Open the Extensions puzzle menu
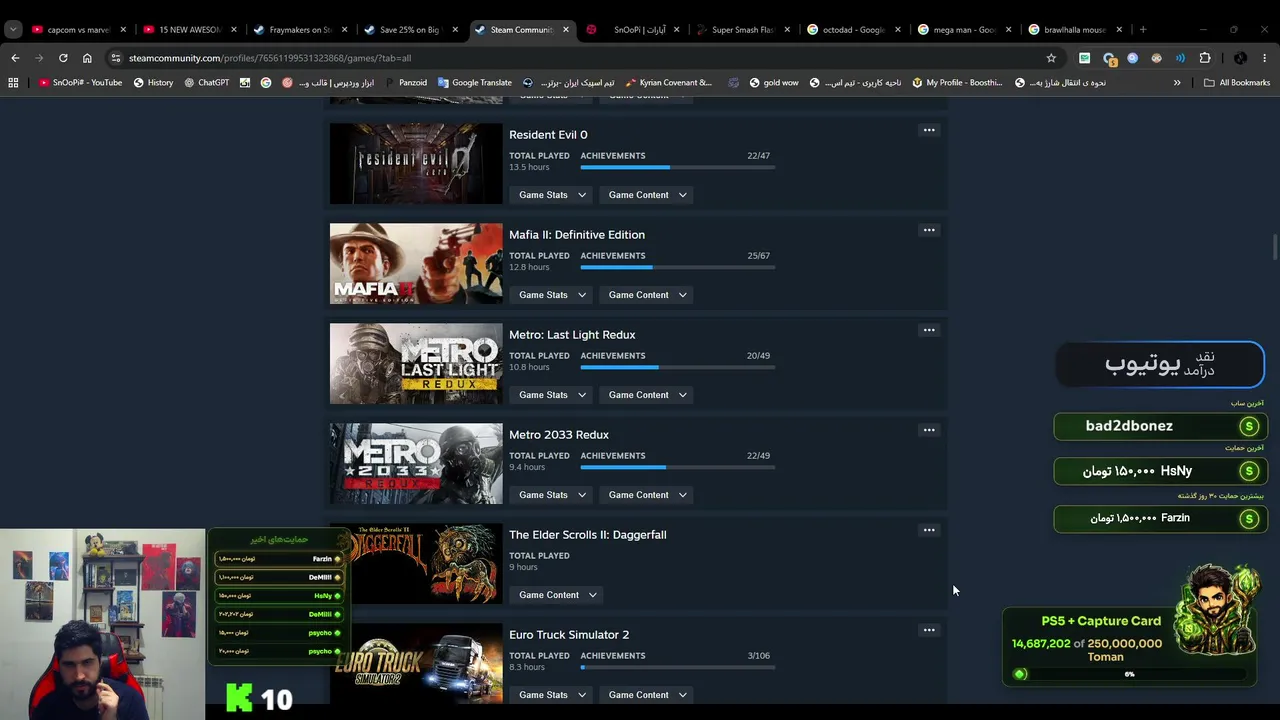Viewport: 1280px width, 720px height. [1205, 58]
